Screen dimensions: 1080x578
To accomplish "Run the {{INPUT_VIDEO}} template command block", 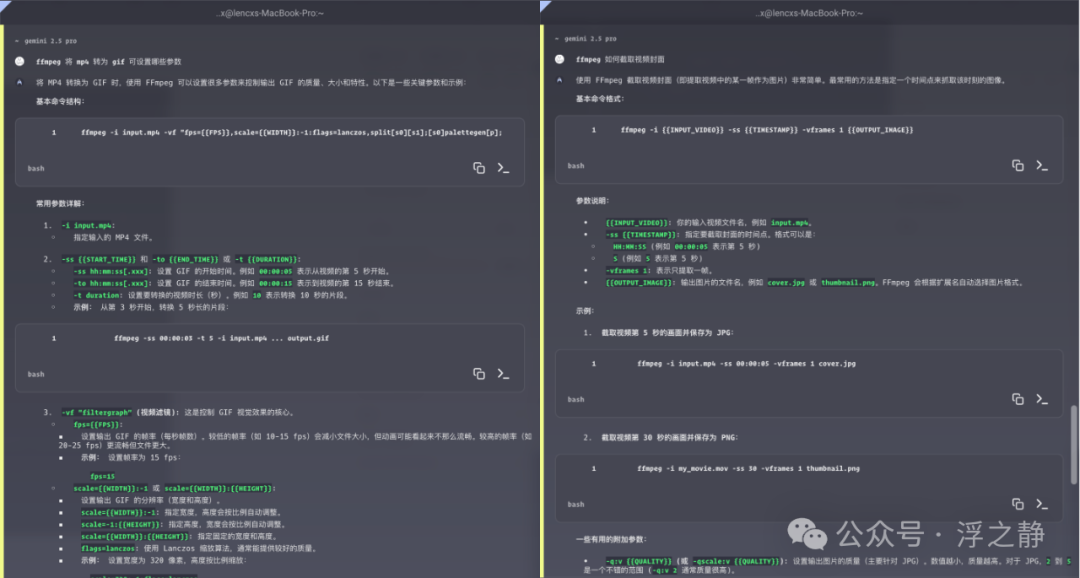I will point(1042,165).
